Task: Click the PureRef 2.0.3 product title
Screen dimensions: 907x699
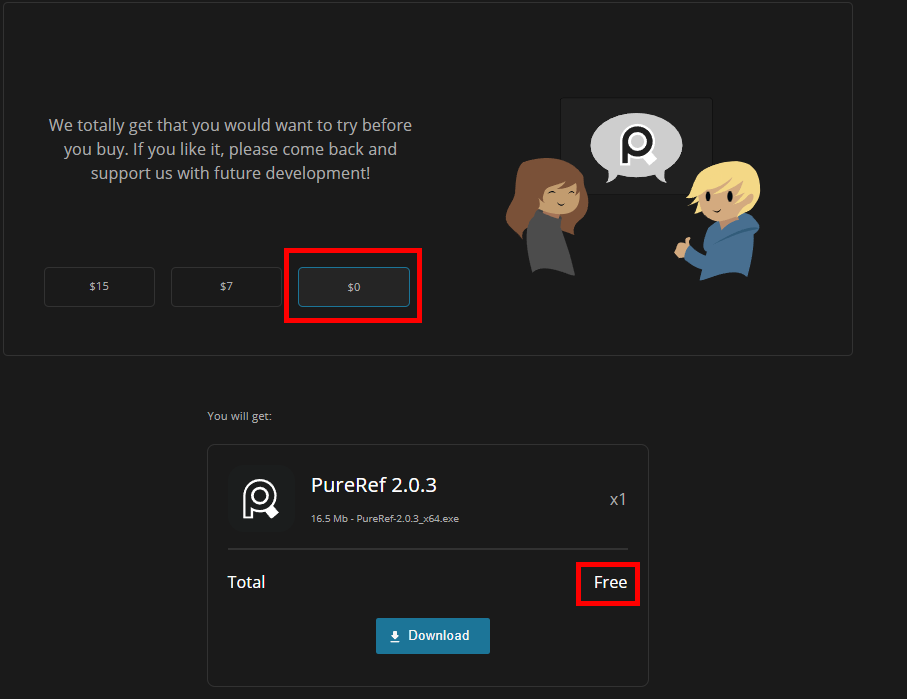Action: (x=374, y=485)
